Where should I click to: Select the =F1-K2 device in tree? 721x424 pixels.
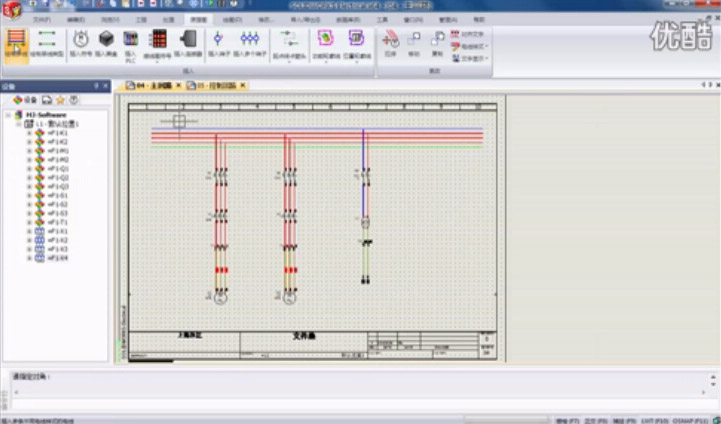(x=58, y=142)
